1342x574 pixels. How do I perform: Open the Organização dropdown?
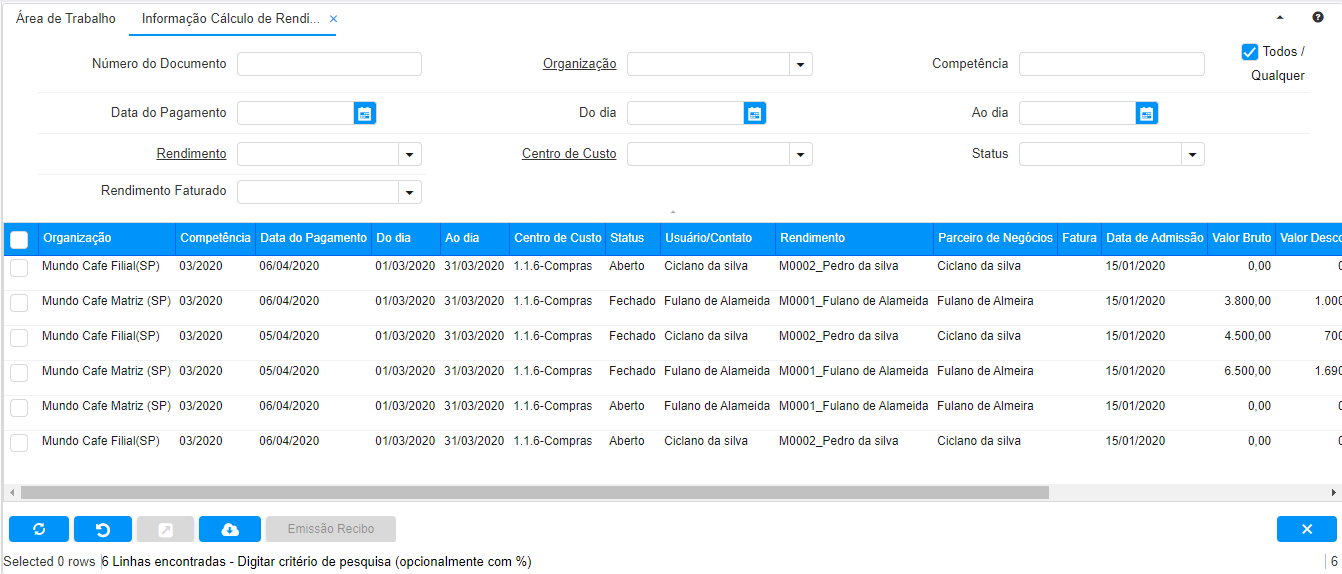[800, 64]
